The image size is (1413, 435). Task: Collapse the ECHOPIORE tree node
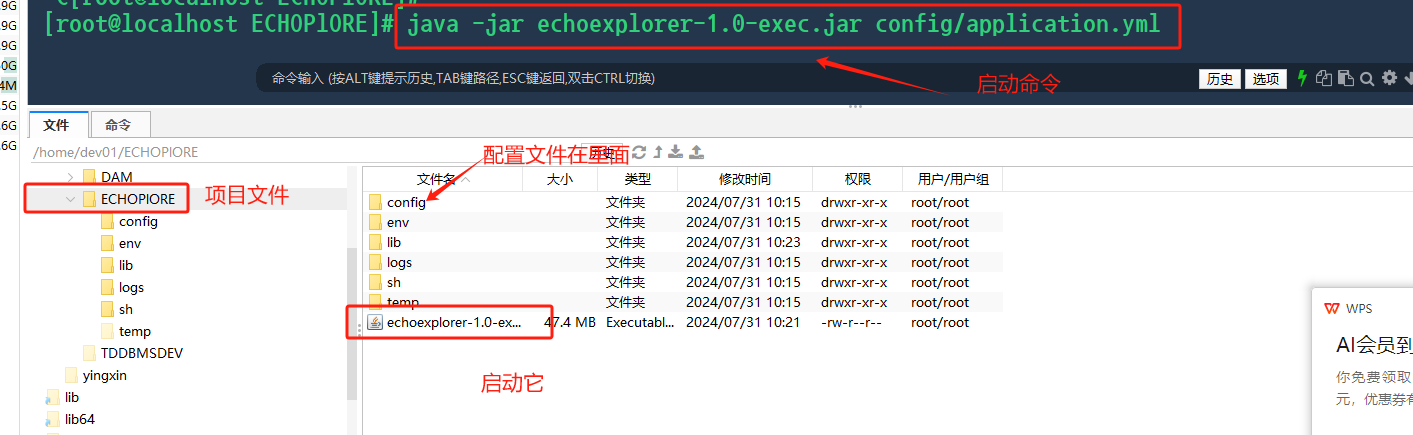click(x=70, y=199)
